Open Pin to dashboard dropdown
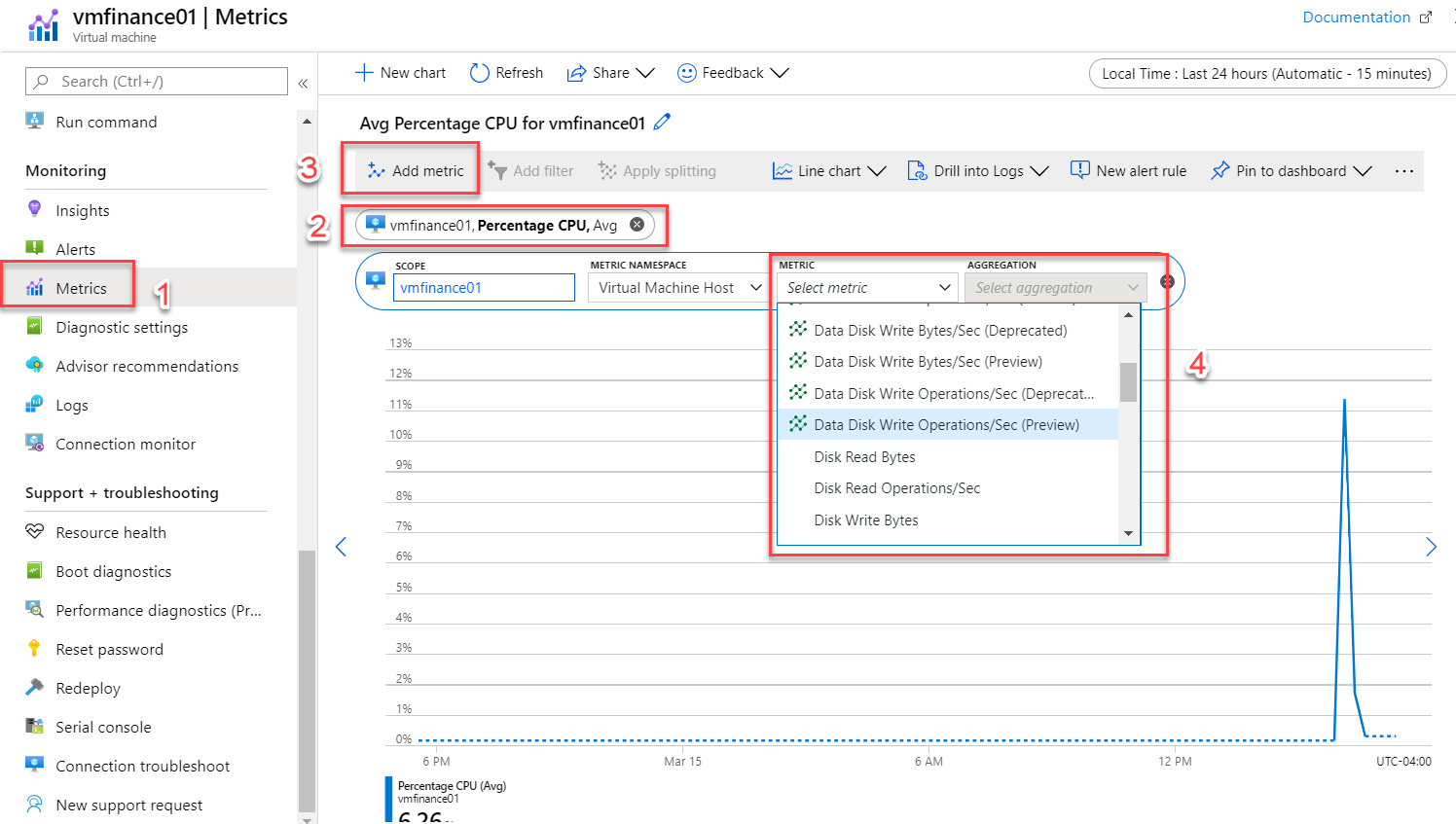This screenshot has width=1456, height=824. click(x=1291, y=171)
